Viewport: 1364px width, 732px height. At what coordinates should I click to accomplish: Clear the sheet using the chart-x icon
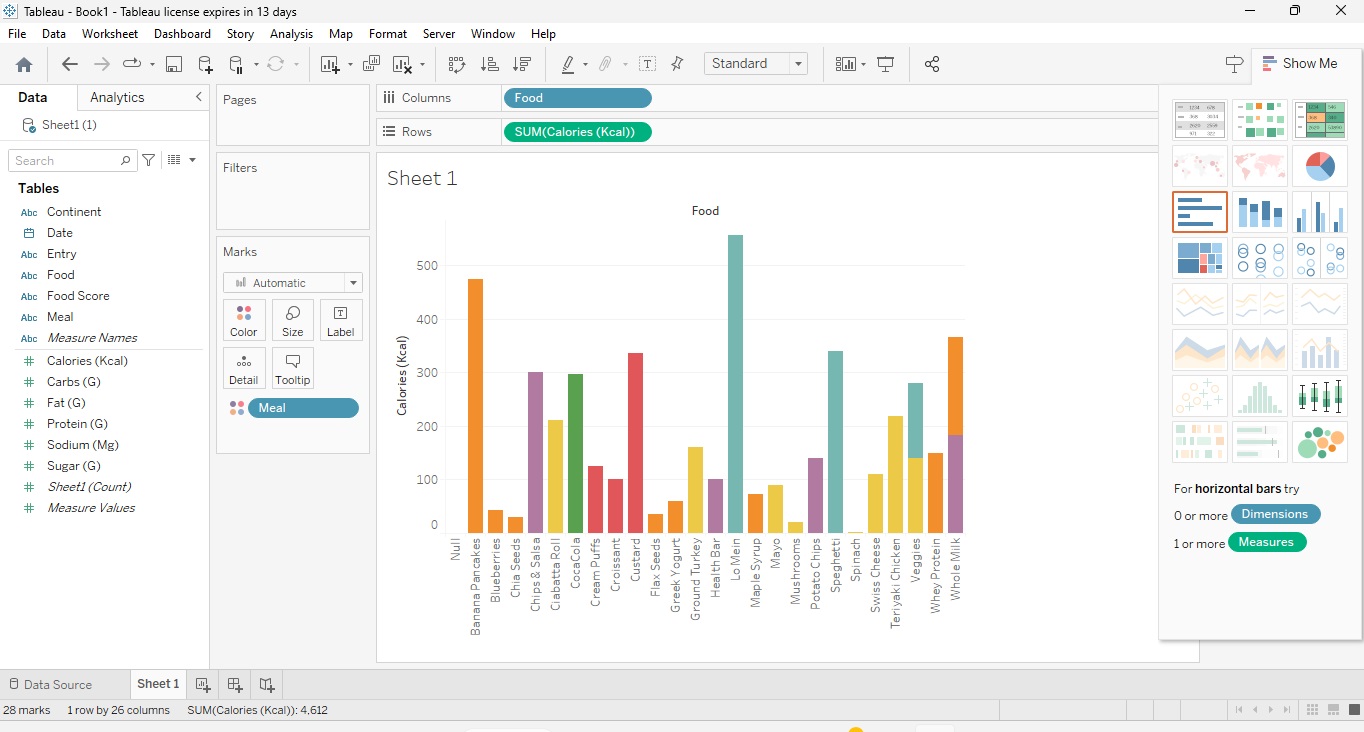[x=402, y=64]
